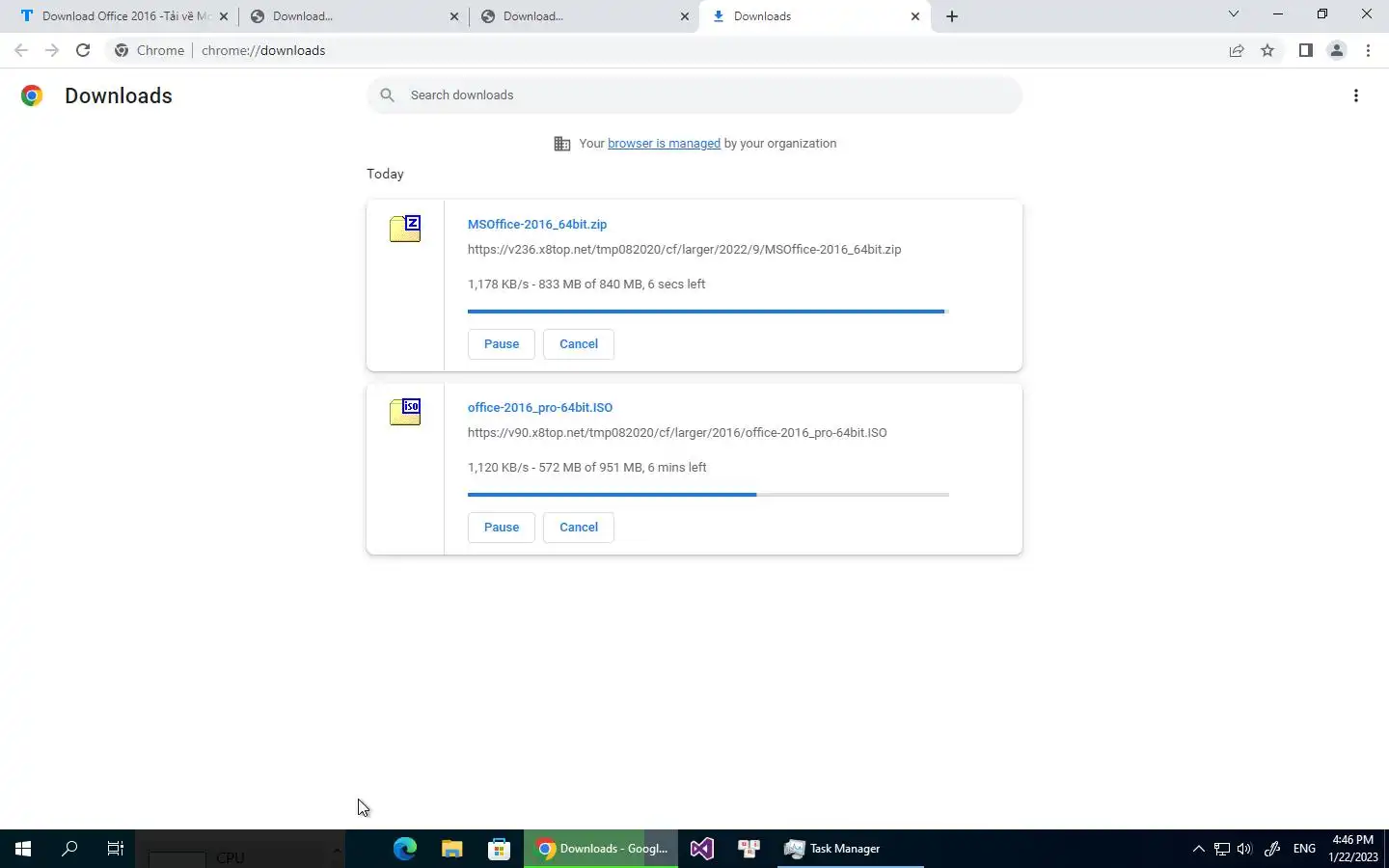This screenshot has height=868, width=1389.
Task: Open the network icon in system tray
Action: 1222,849
